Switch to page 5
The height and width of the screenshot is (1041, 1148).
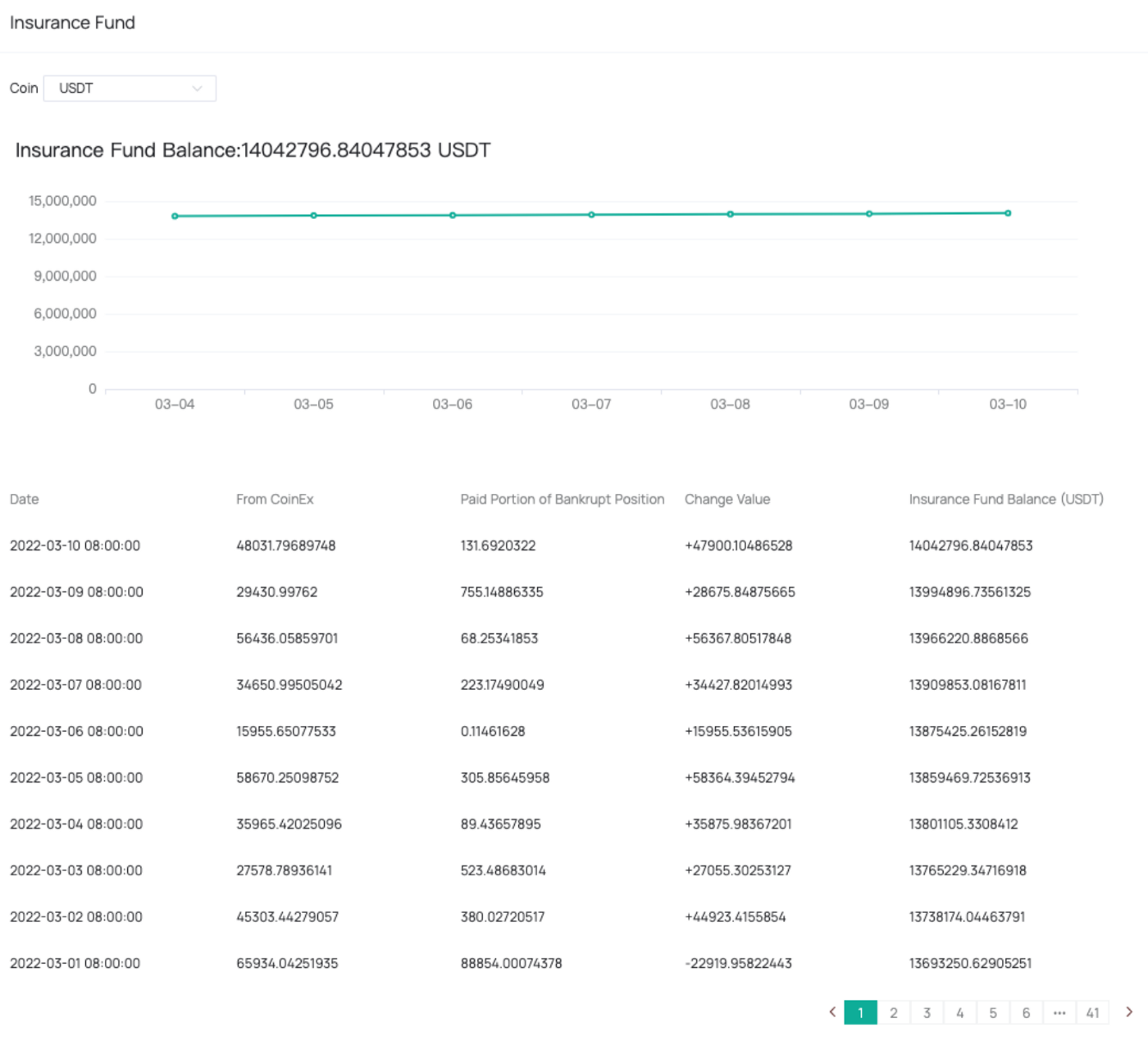pyautogui.click(x=993, y=1013)
